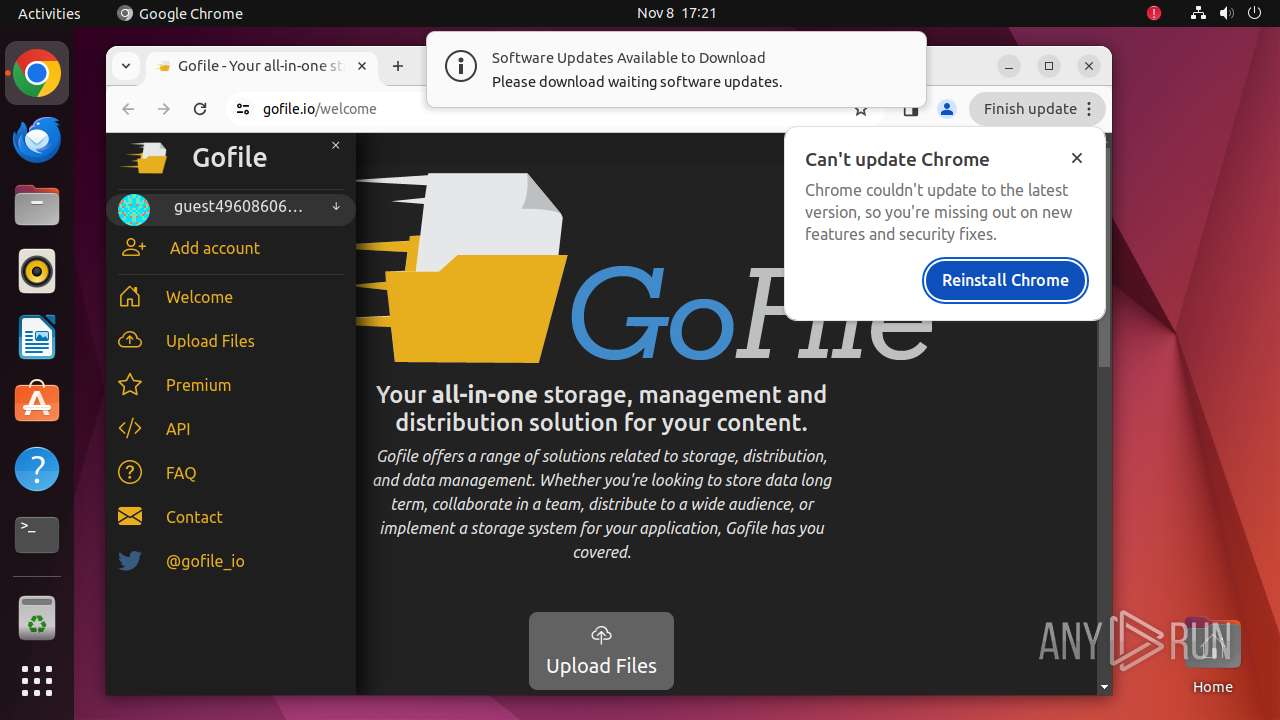Click the Upload Files cloud icon in sidebar
The image size is (1280, 720).
130,341
